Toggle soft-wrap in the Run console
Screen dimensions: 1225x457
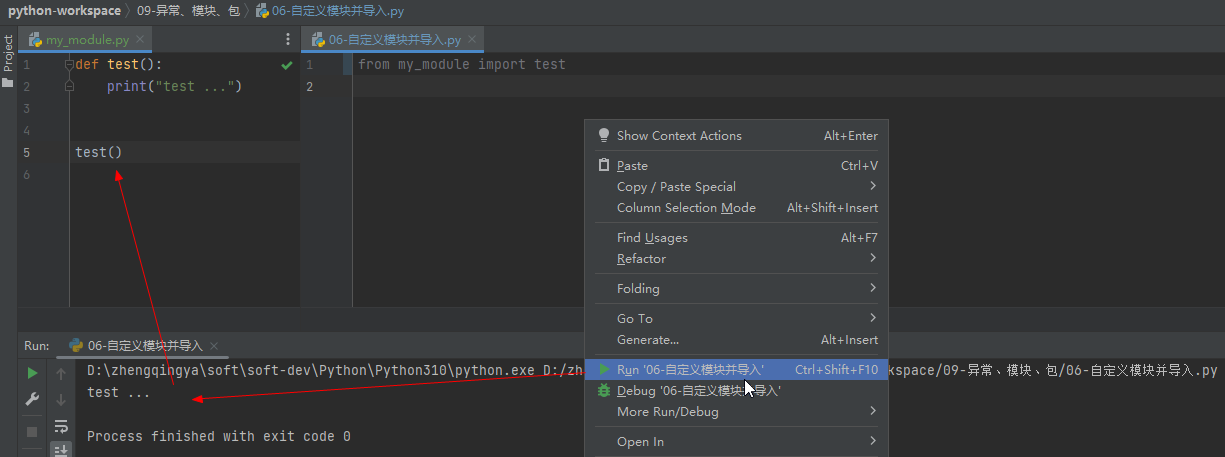click(x=61, y=427)
